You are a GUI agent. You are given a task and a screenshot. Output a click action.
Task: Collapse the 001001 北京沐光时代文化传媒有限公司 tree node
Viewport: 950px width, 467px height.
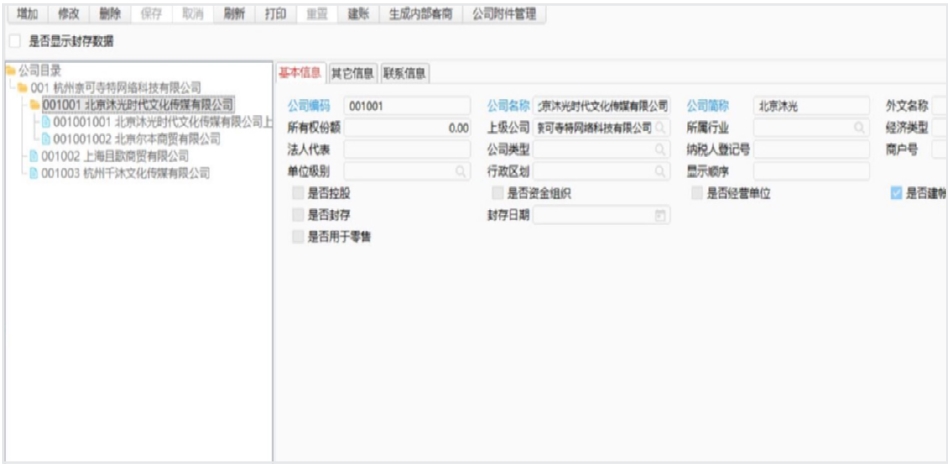pyautogui.click(x=34, y=105)
